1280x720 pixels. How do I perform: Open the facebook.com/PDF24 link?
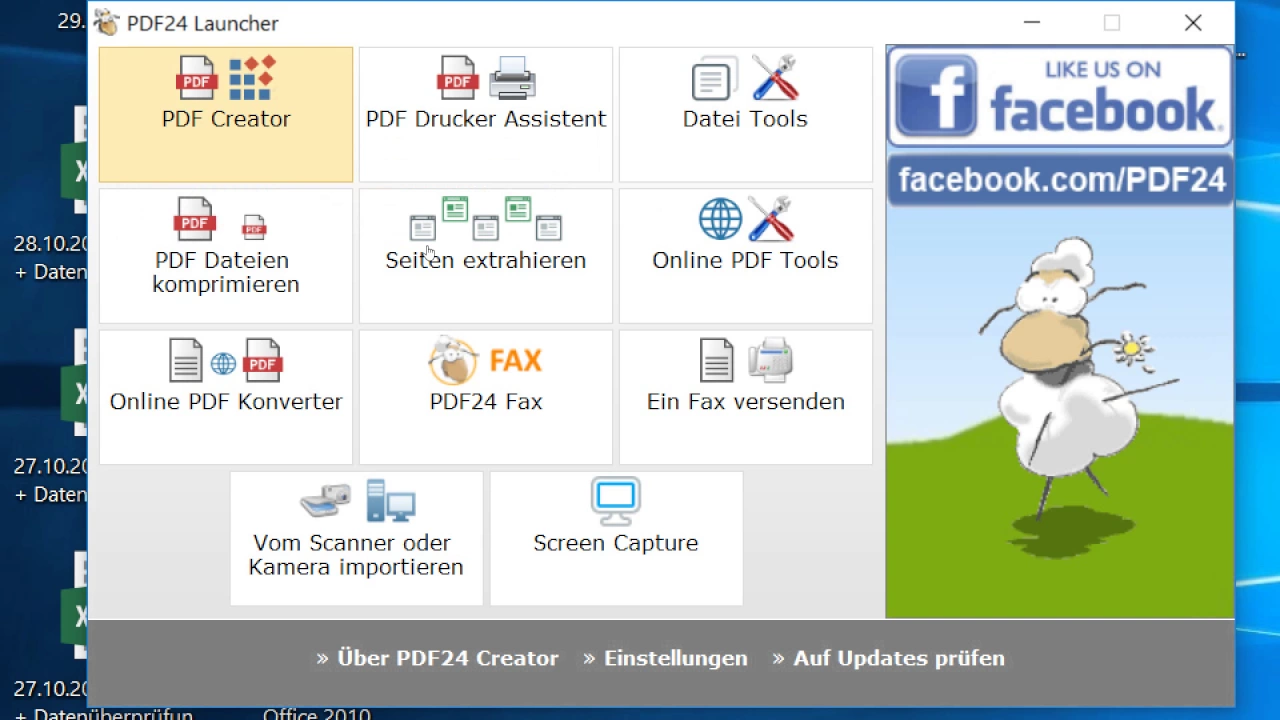coord(1061,180)
